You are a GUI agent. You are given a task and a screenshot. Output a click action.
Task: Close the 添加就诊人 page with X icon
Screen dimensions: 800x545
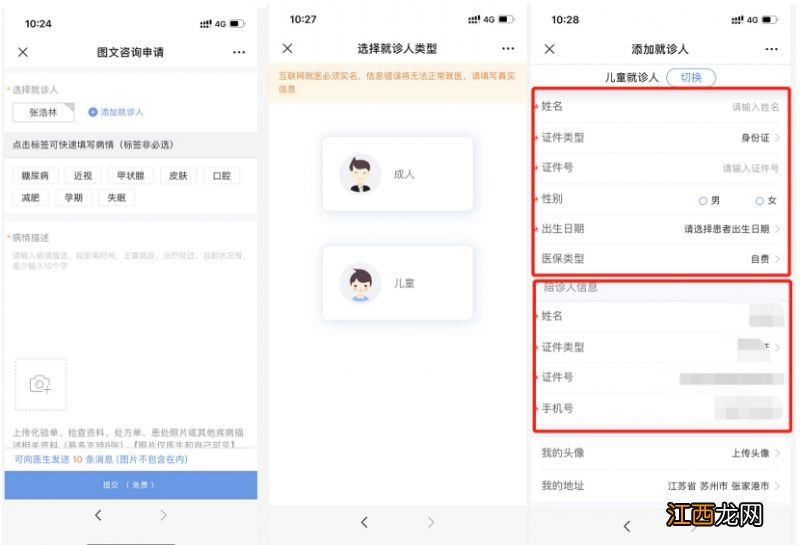click(x=549, y=49)
